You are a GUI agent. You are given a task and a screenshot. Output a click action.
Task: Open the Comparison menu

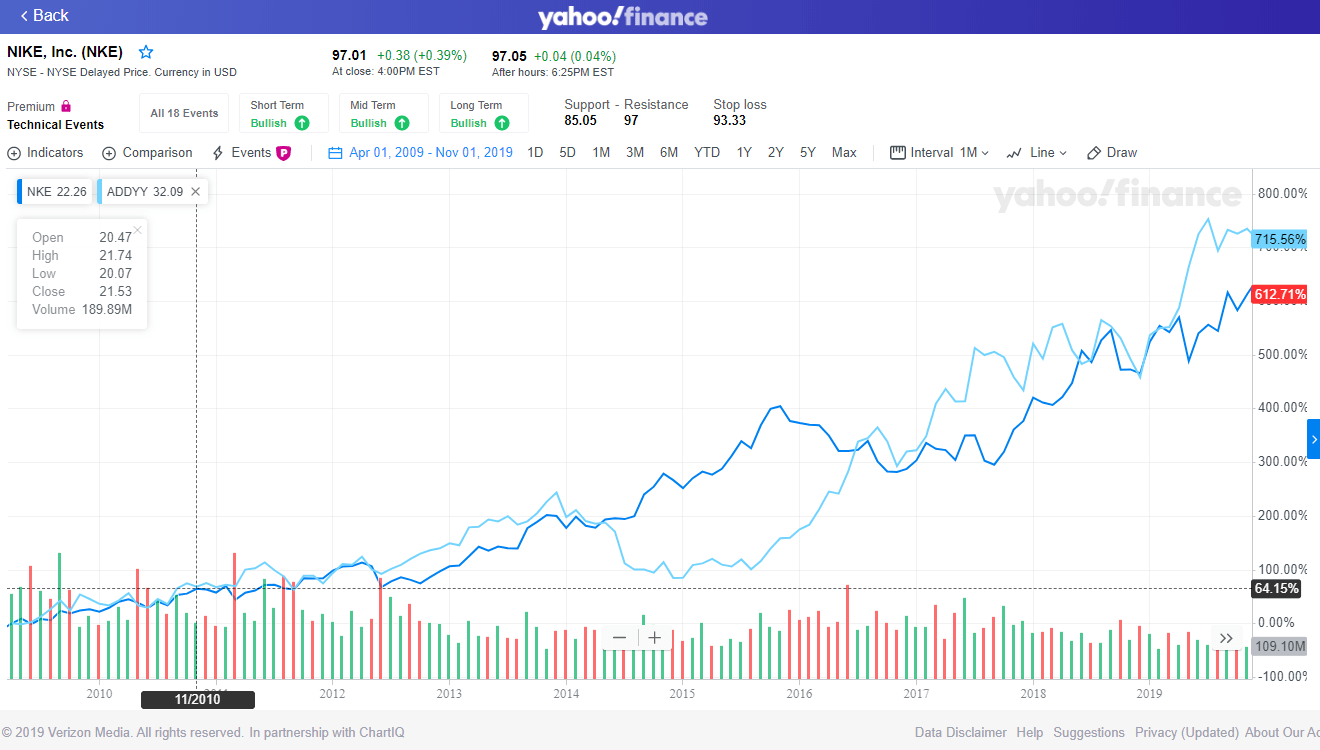(147, 153)
